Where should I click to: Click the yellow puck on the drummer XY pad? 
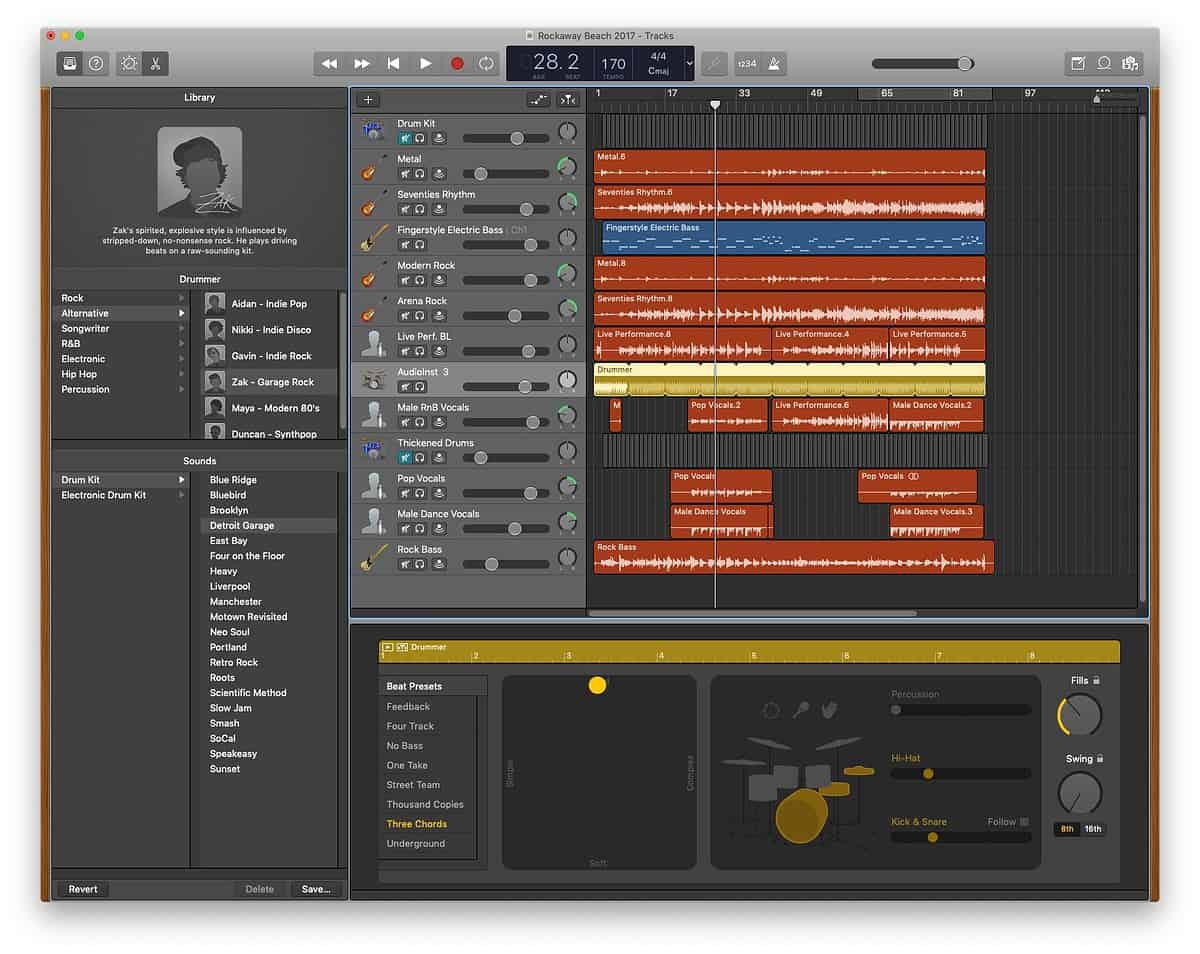coord(597,685)
